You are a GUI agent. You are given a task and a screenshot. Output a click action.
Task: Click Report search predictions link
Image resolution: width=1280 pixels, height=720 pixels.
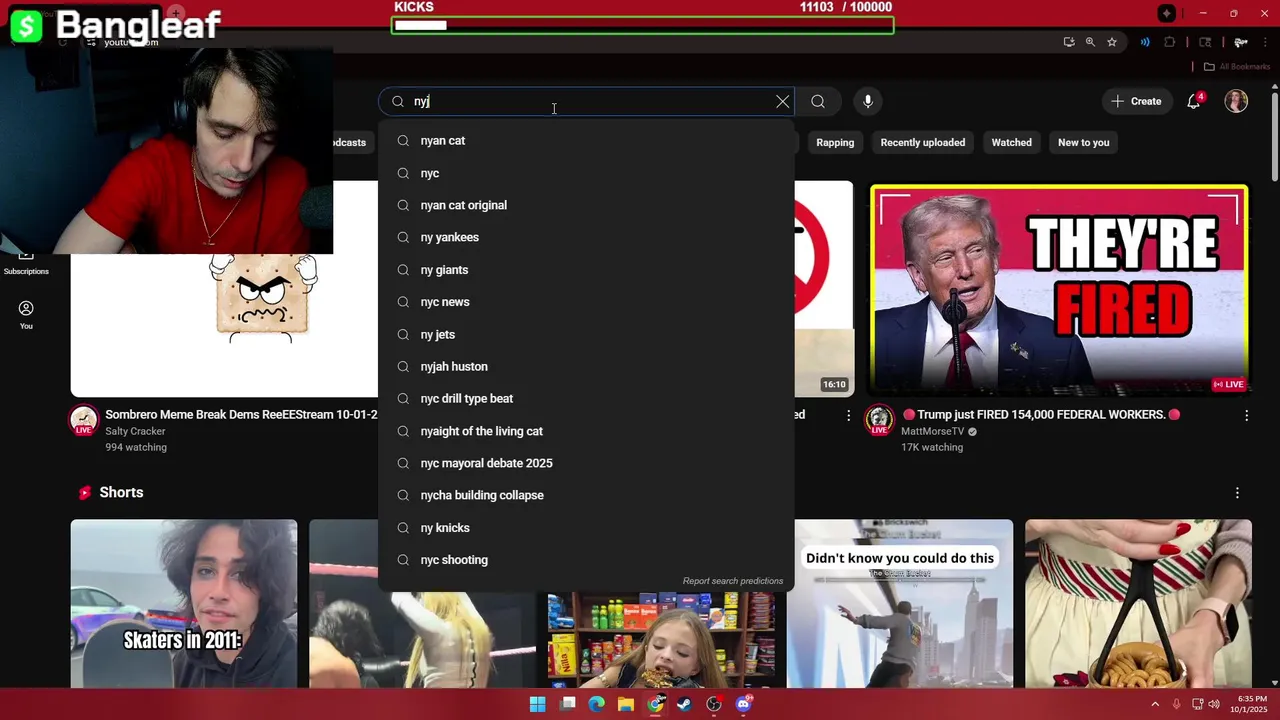pyautogui.click(x=733, y=581)
